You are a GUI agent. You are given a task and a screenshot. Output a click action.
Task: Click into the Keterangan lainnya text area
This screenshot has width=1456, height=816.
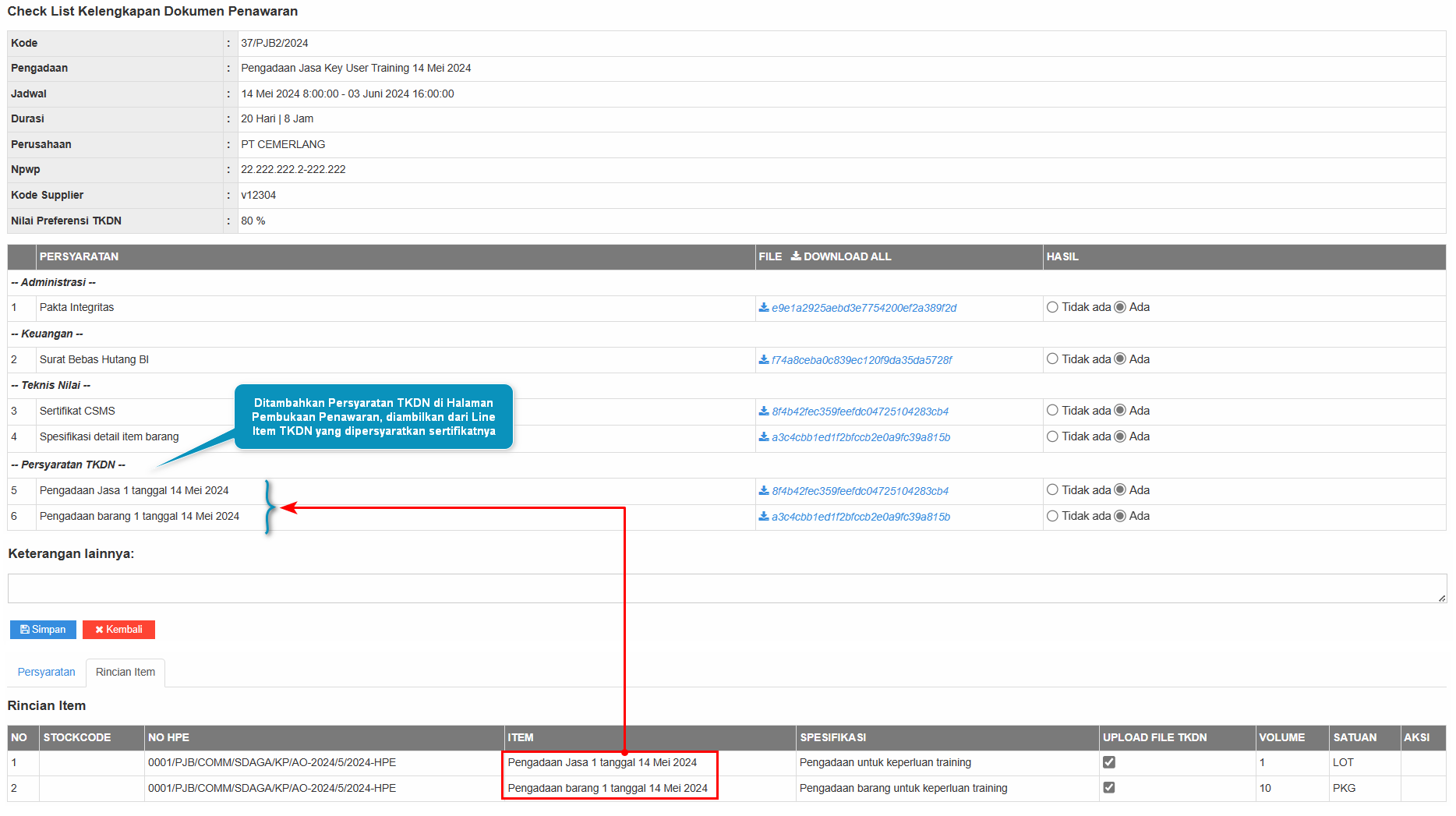(x=725, y=588)
